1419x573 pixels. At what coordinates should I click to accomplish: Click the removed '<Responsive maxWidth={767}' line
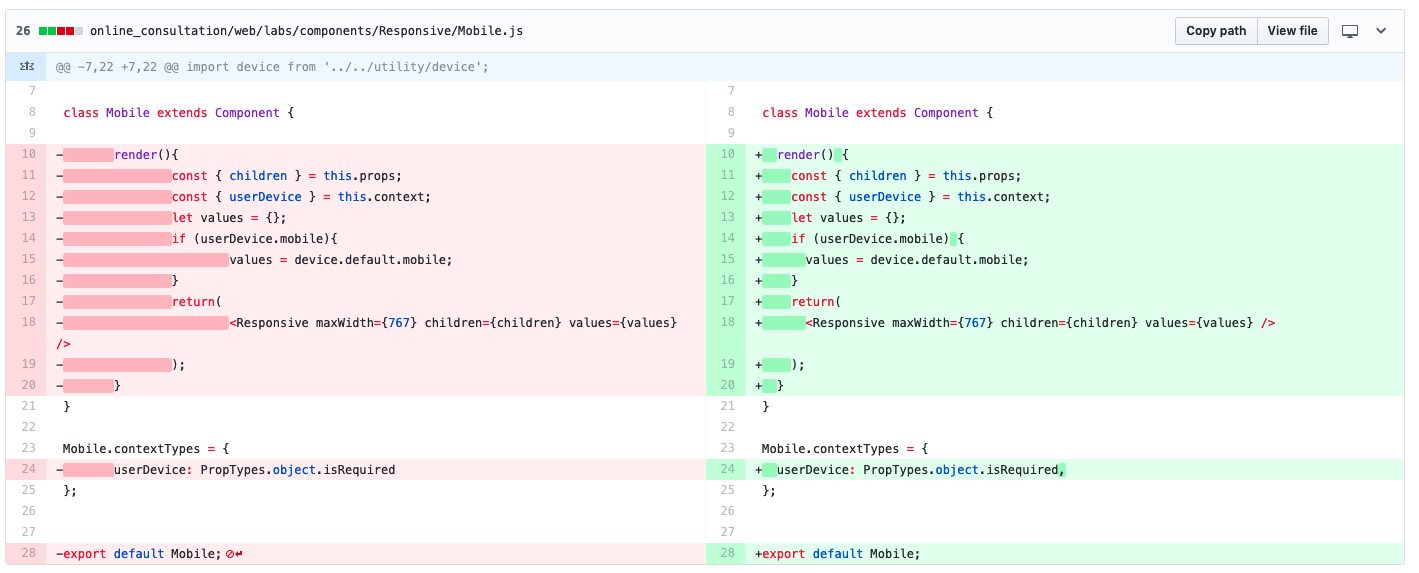(x=376, y=333)
